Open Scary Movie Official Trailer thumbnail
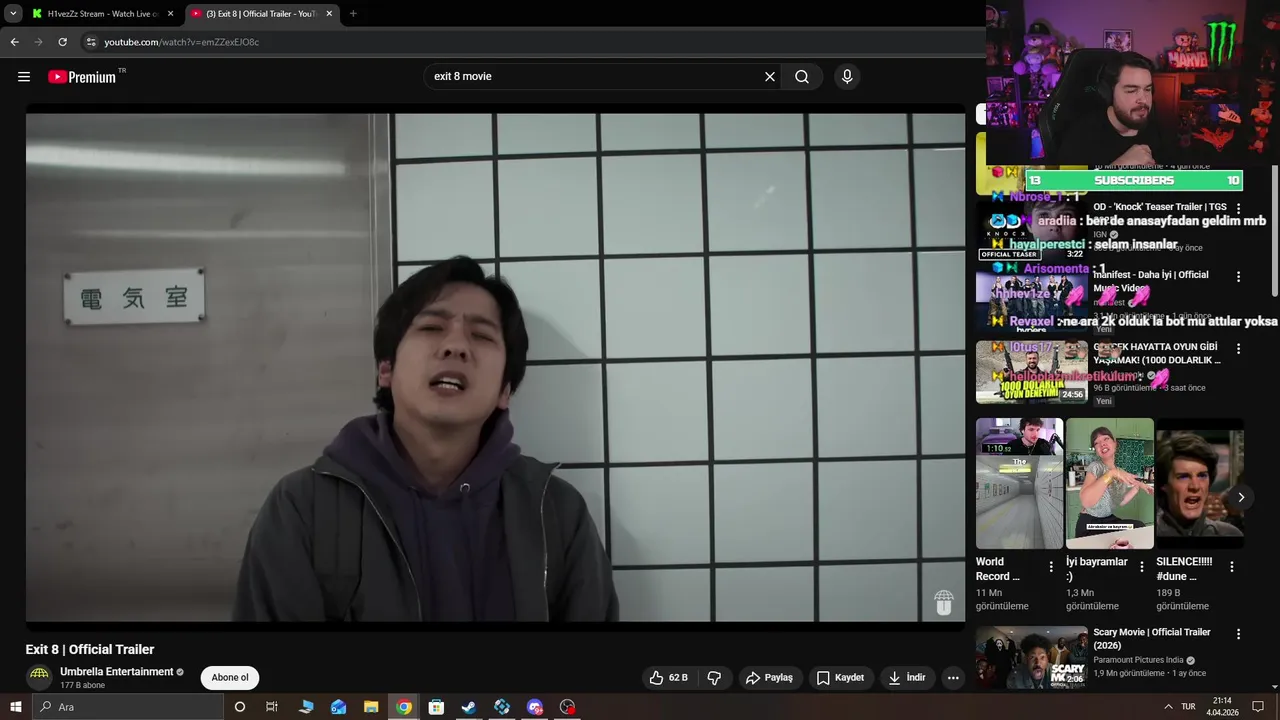This screenshot has width=1280, height=720. [1031, 657]
